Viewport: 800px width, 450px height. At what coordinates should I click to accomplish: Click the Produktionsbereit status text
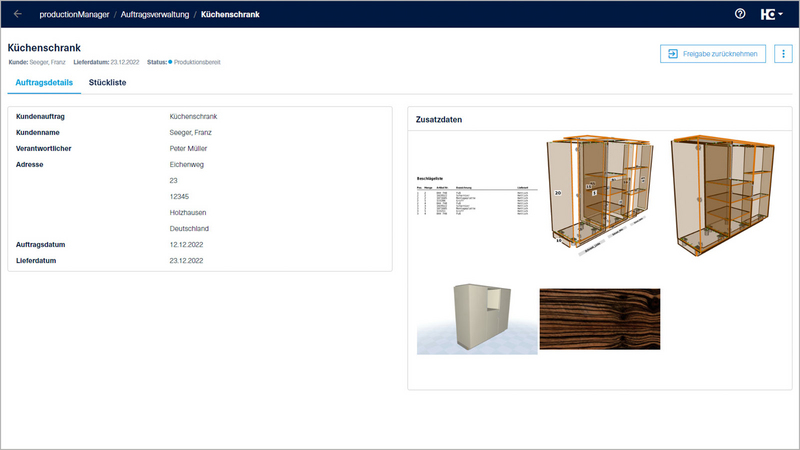[x=197, y=62]
